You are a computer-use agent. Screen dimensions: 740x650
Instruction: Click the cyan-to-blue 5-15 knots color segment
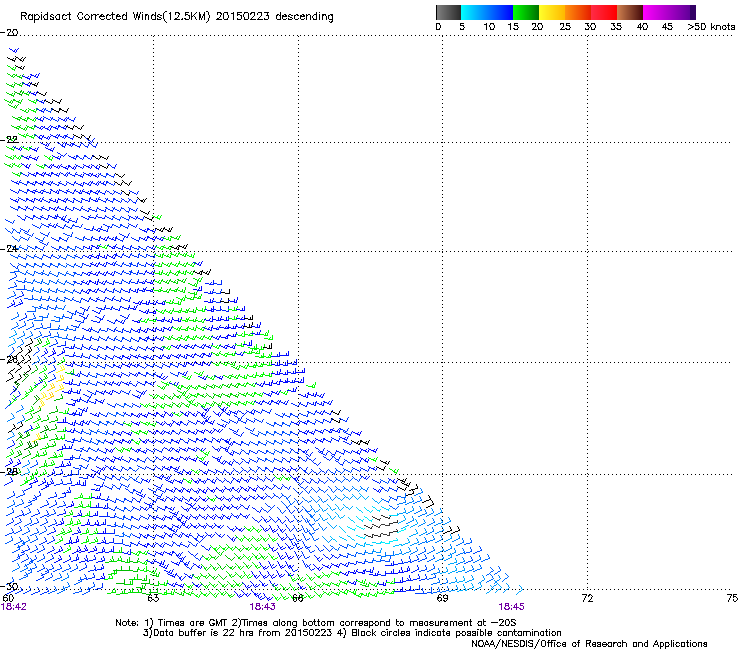point(487,12)
